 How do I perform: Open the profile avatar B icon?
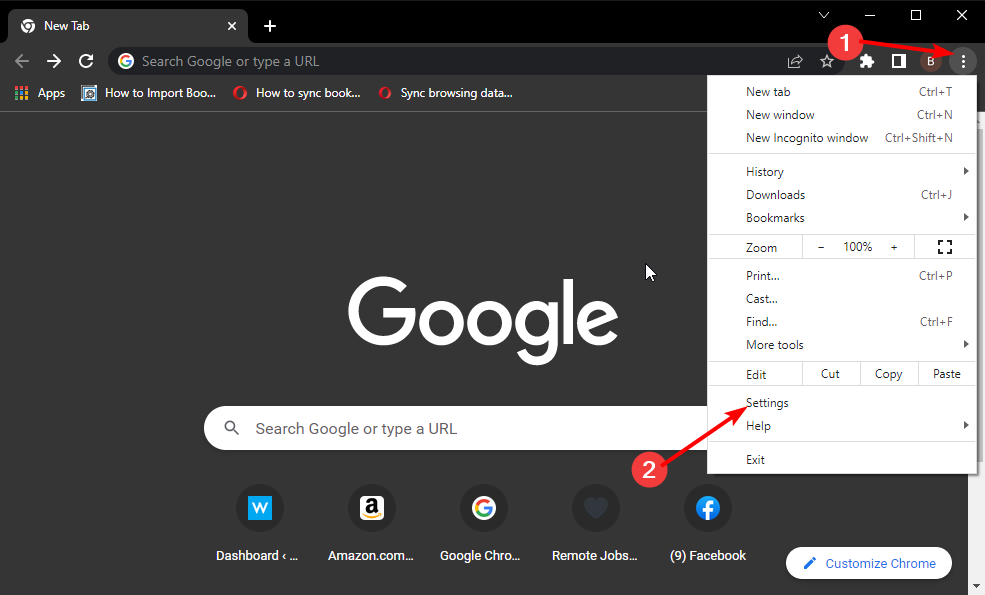coord(931,61)
